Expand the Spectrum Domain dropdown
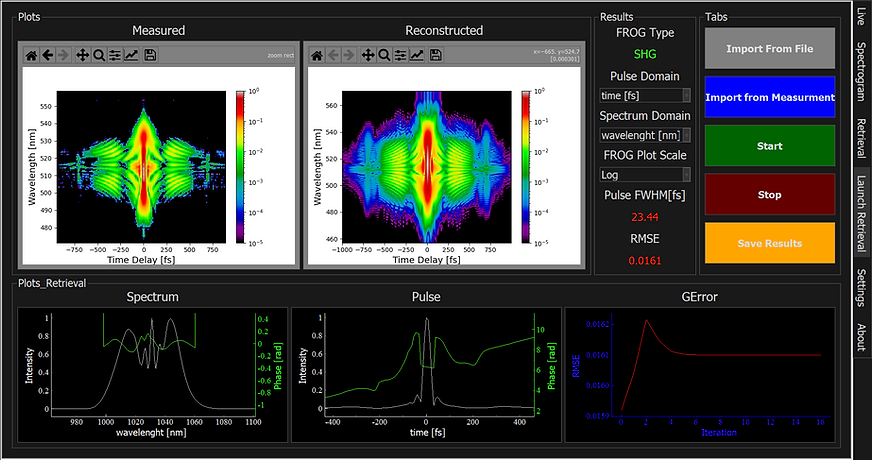The image size is (872, 460). (x=644, y=135)
